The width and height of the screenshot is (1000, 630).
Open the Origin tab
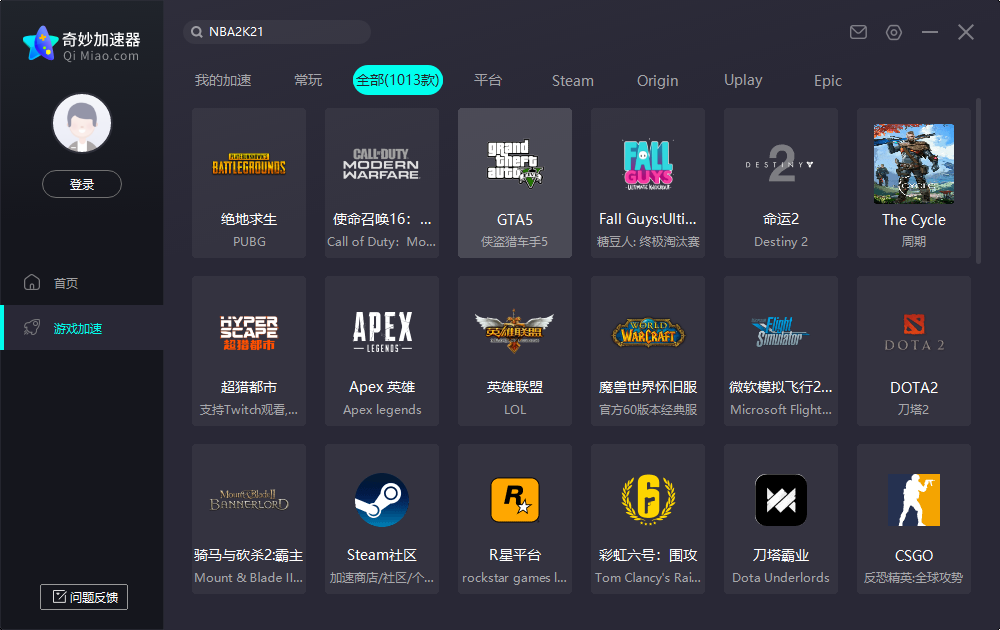(x=658, y=81)
